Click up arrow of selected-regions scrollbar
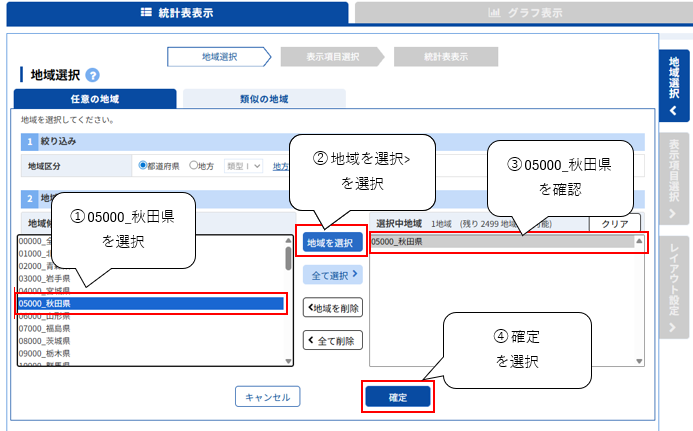Screen dimensions: 693x431 pos(639,241)
